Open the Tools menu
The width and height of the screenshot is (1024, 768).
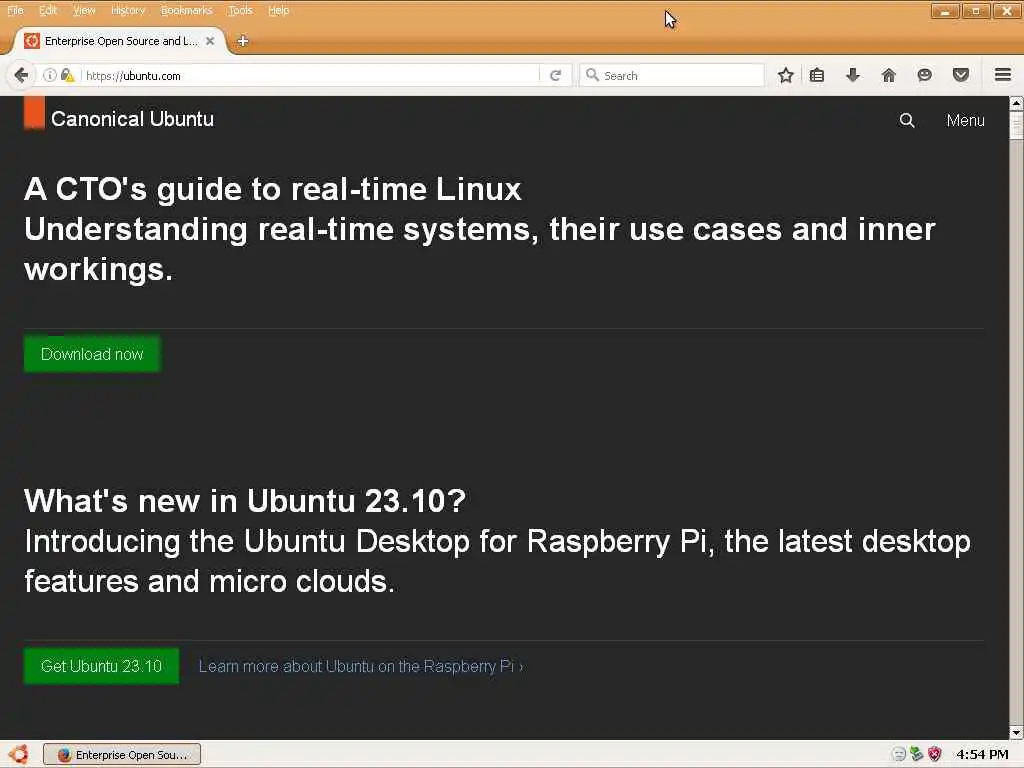tap(240, 10)
